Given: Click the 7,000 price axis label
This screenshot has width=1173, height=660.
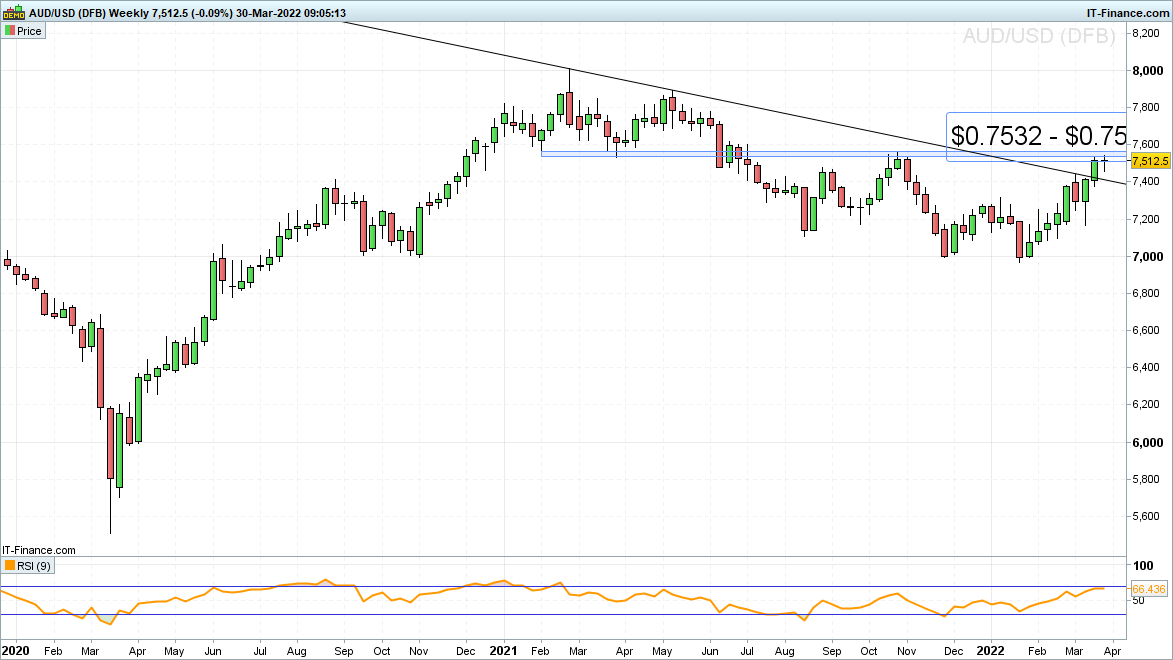Looking at the screenshot, I should click(x=1148, y=257).
